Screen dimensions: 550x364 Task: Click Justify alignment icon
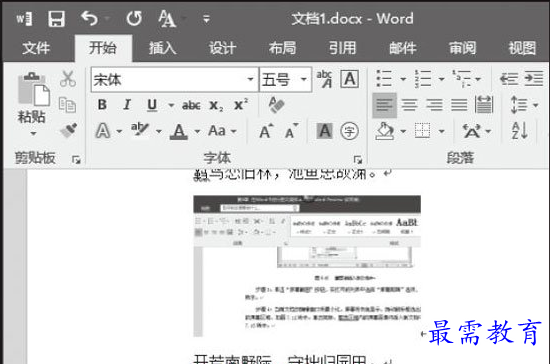click(459, 105)
